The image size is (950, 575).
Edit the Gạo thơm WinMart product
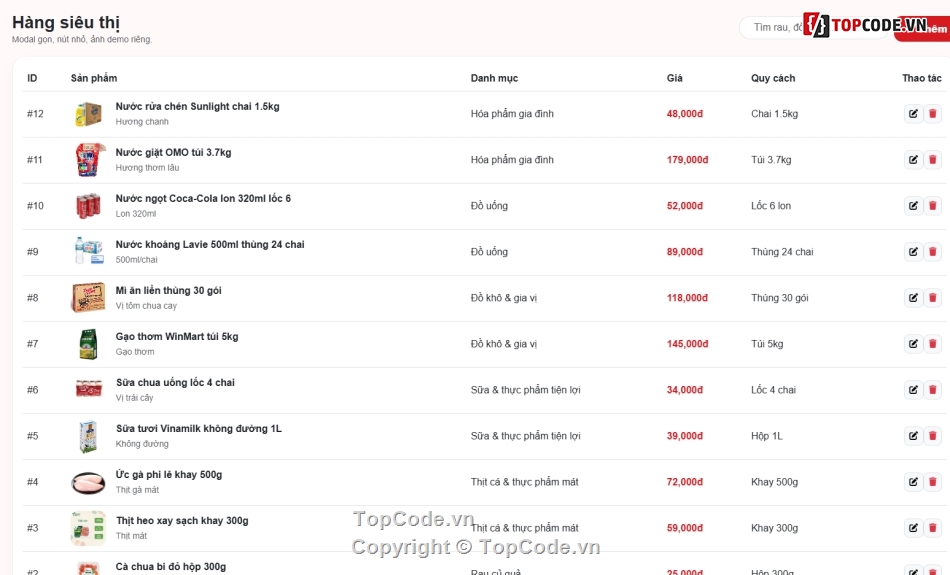pos(913,344)
